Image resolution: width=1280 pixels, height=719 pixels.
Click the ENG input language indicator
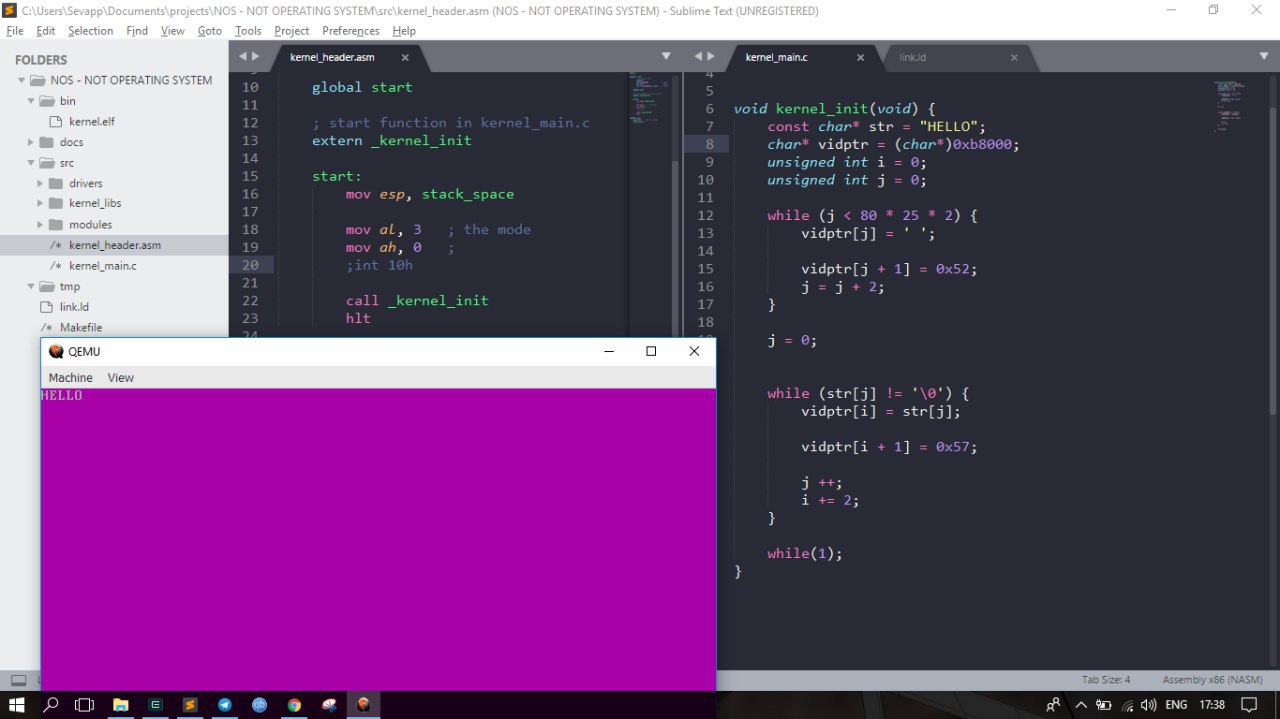click(x=1177, y=705)
